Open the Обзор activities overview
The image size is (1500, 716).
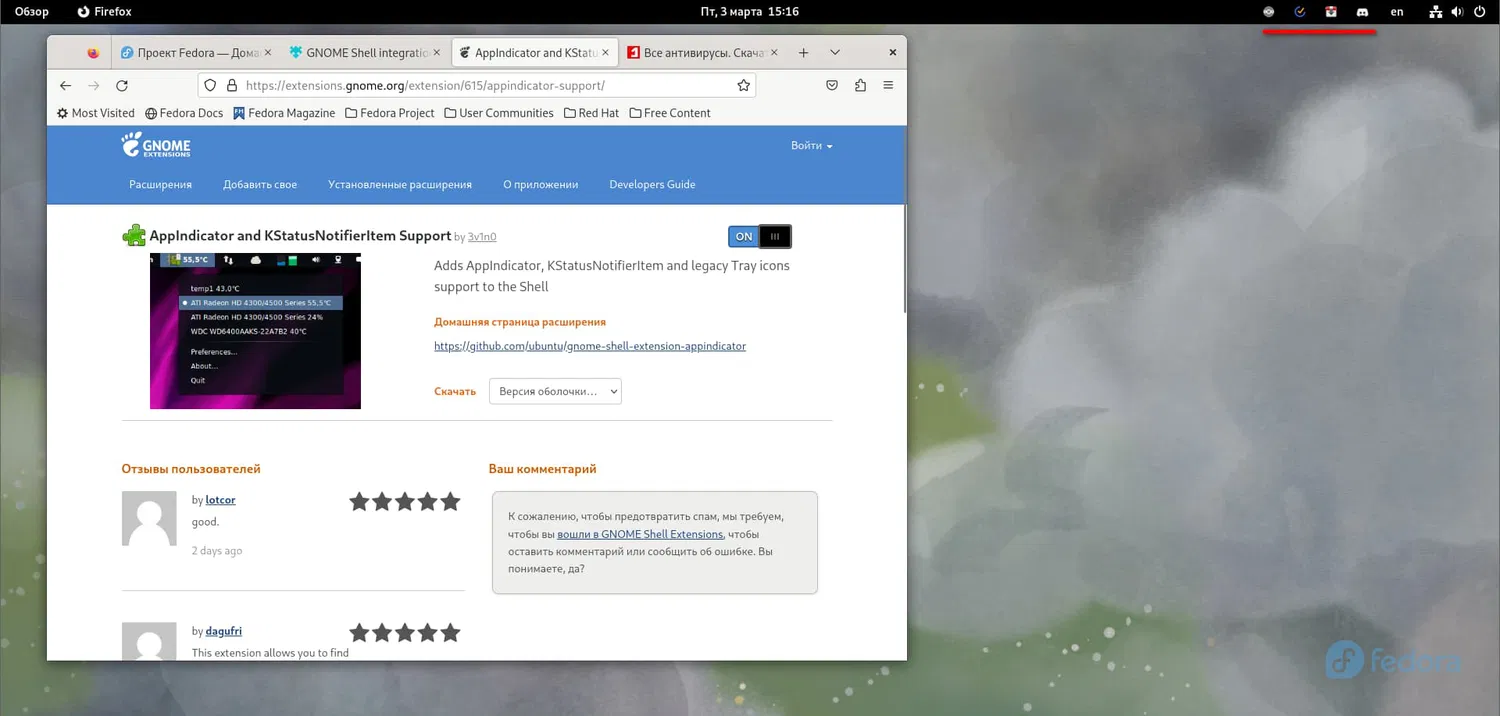click(x=32, y=12)
